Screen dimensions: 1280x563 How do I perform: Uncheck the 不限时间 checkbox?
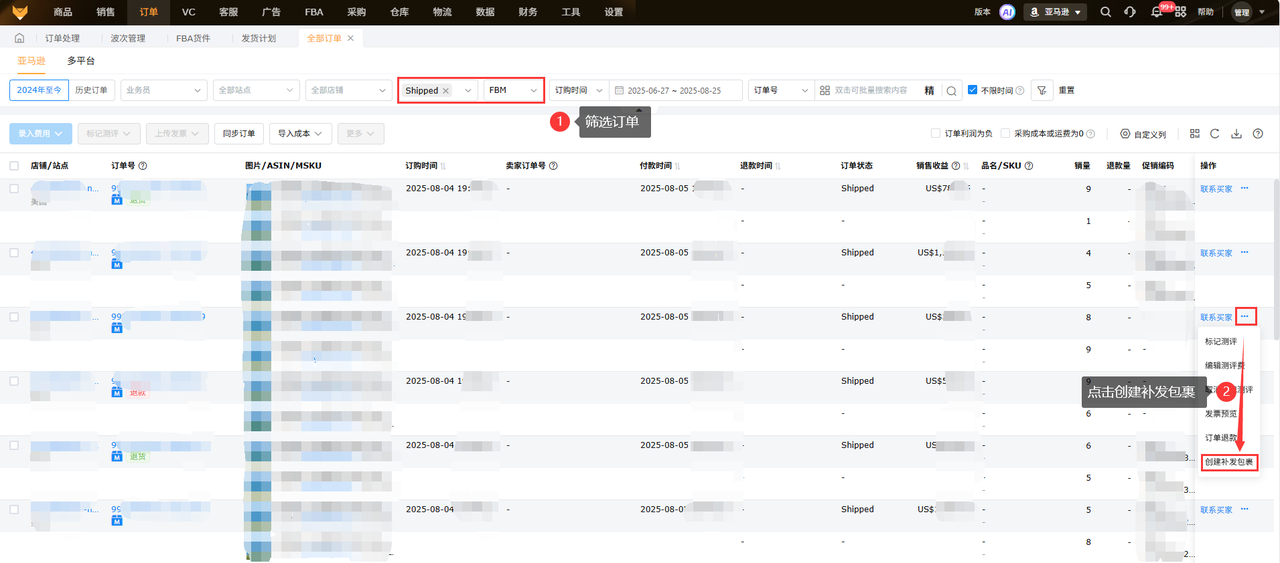click(972, 90)
